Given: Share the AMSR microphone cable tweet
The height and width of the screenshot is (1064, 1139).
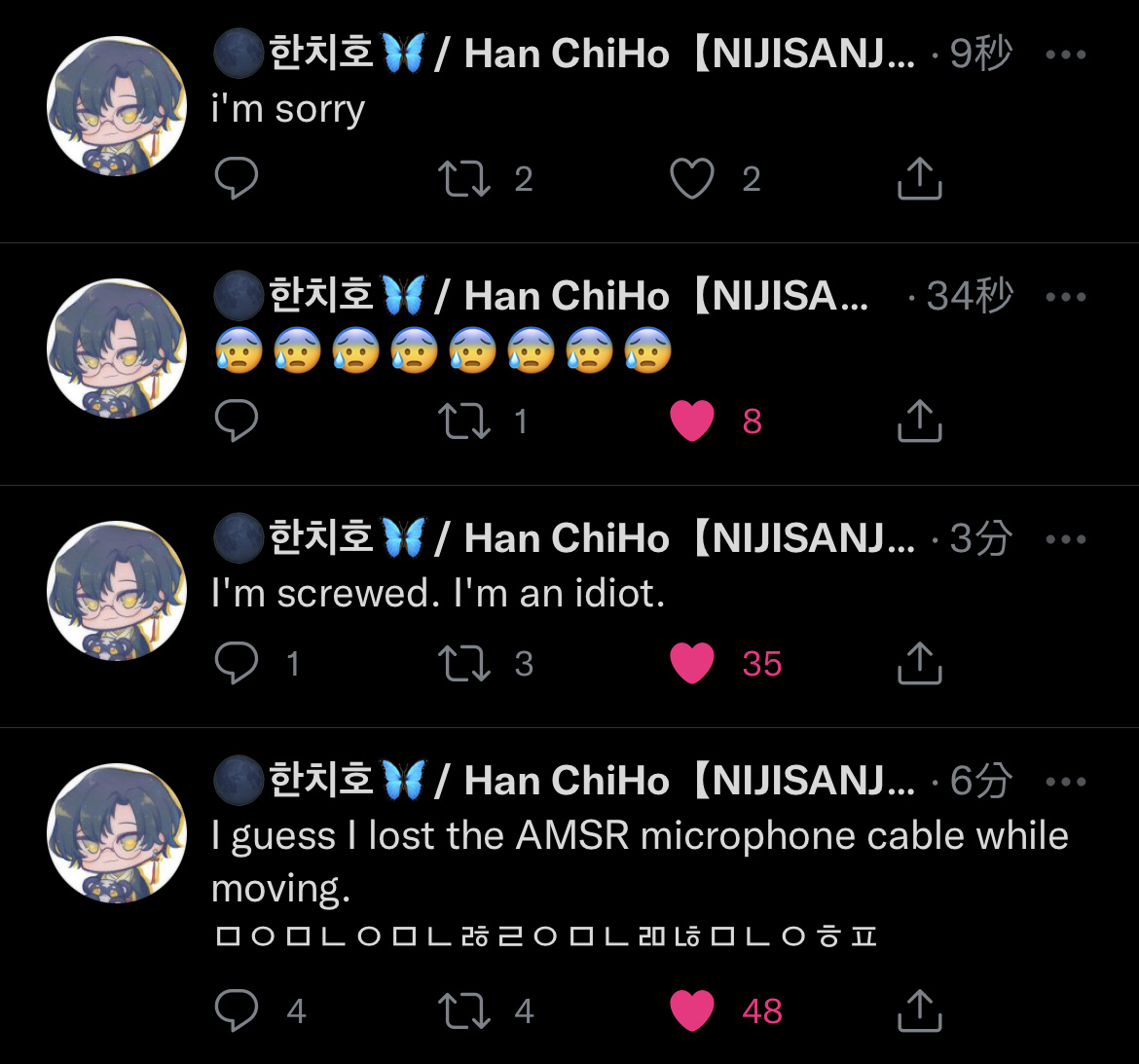Looking at the screenshot, I should 920,1010.
